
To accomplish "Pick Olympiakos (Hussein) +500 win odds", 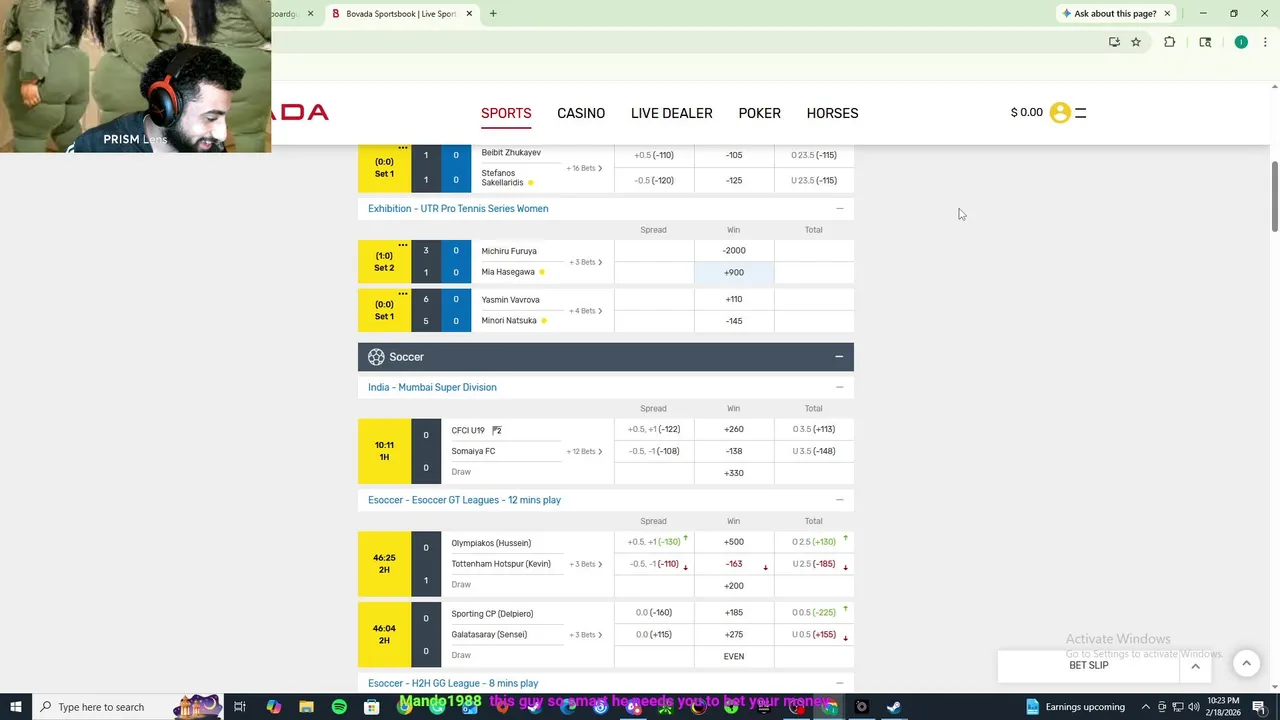I will 734,542.
